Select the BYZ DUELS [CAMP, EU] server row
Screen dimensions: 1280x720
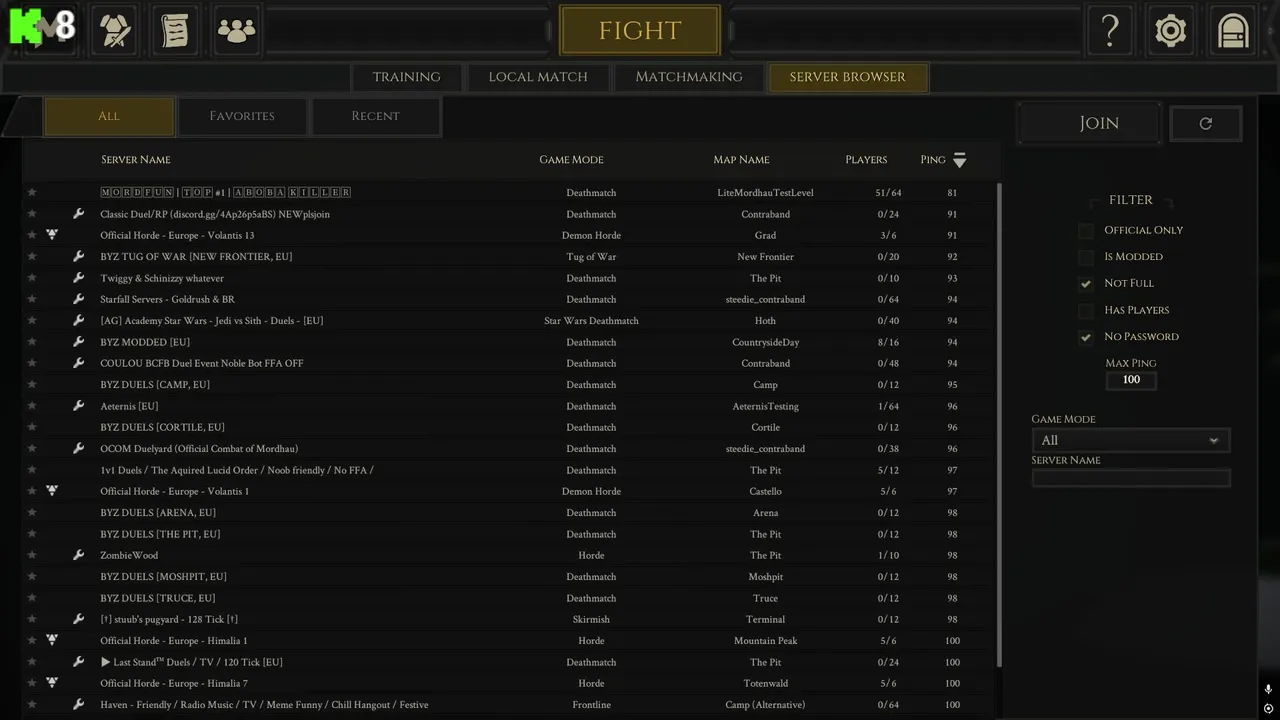click(510, 385)
